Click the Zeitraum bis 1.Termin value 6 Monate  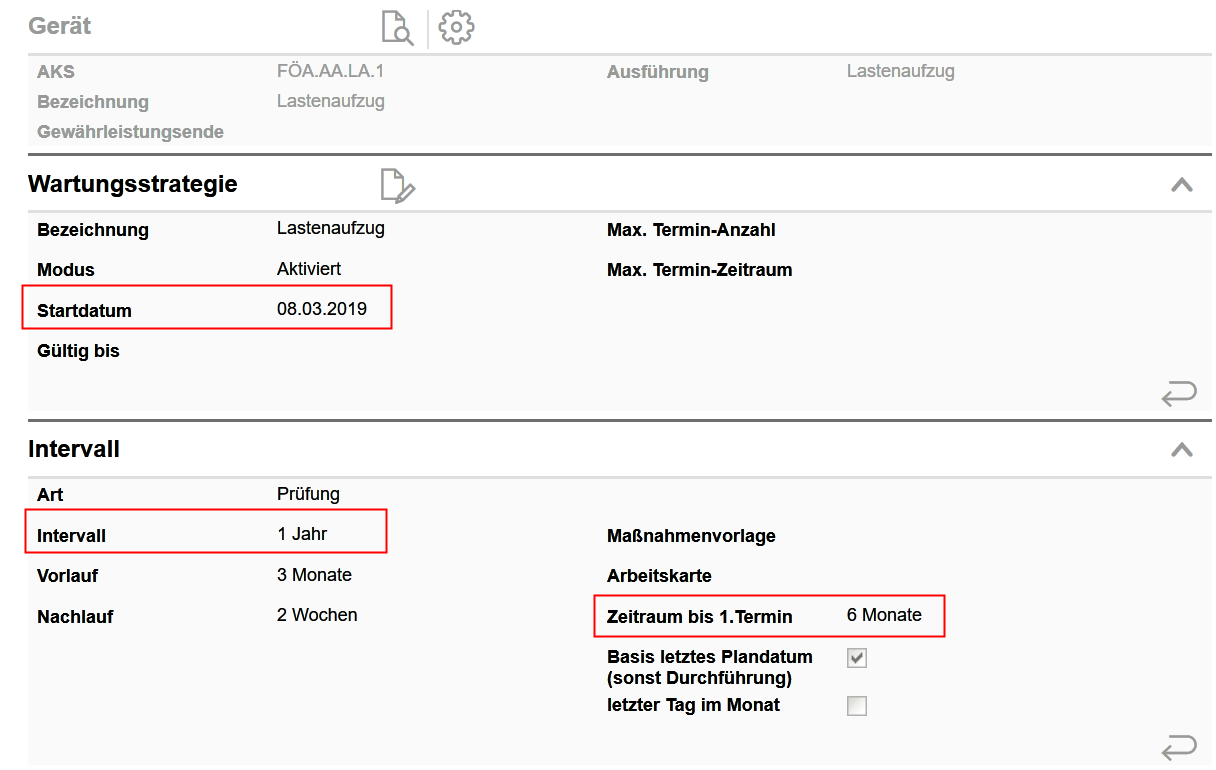(884, 615)
